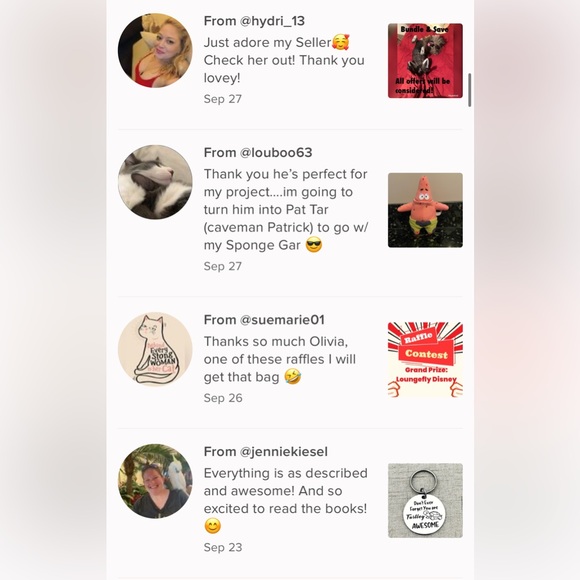Open Raffle Contest listing thumbnail
580x580 pixels.
(x=425, y=360)
